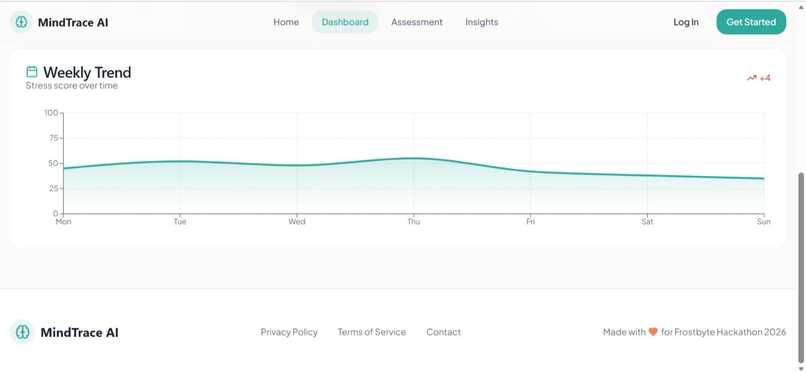Screen dimensions: 806x373
Task: Click the MindTrace AI brain logo in footer
Action: click(22, 332)
